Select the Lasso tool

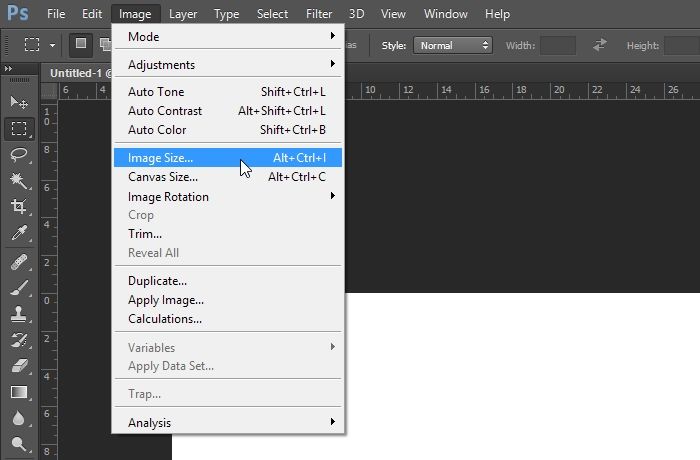click(19, 155)
